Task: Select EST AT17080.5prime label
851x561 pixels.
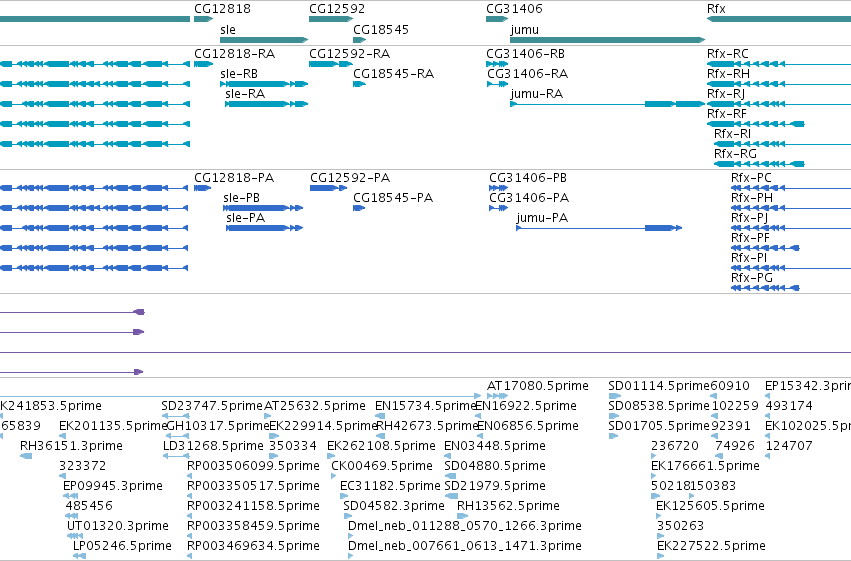Action: 538,386
